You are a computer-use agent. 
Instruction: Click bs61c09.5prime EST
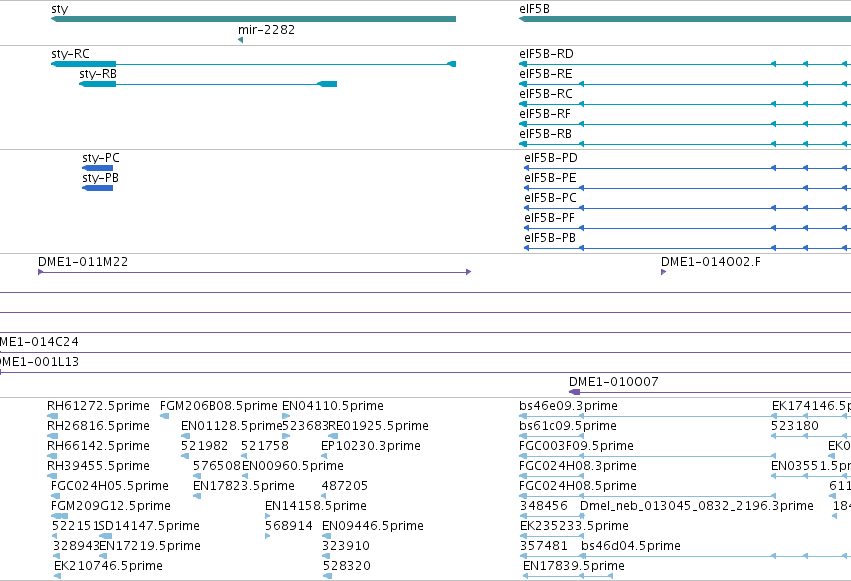pos(551,436)
